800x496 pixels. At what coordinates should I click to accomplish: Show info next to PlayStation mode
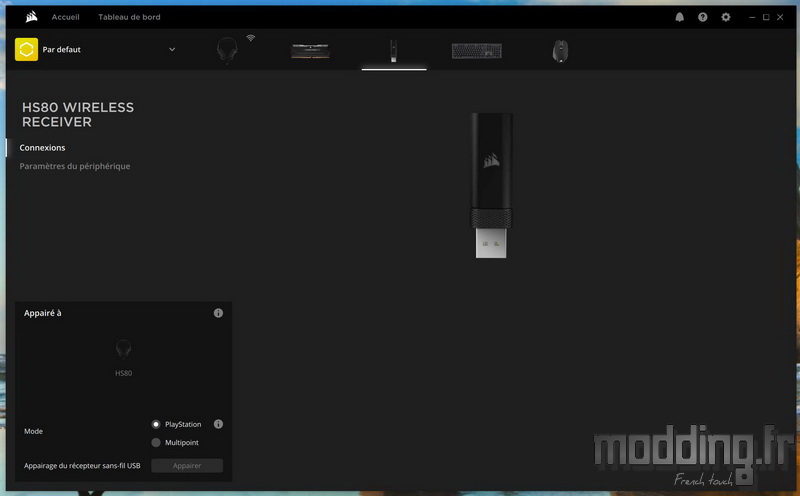point(218,424)
